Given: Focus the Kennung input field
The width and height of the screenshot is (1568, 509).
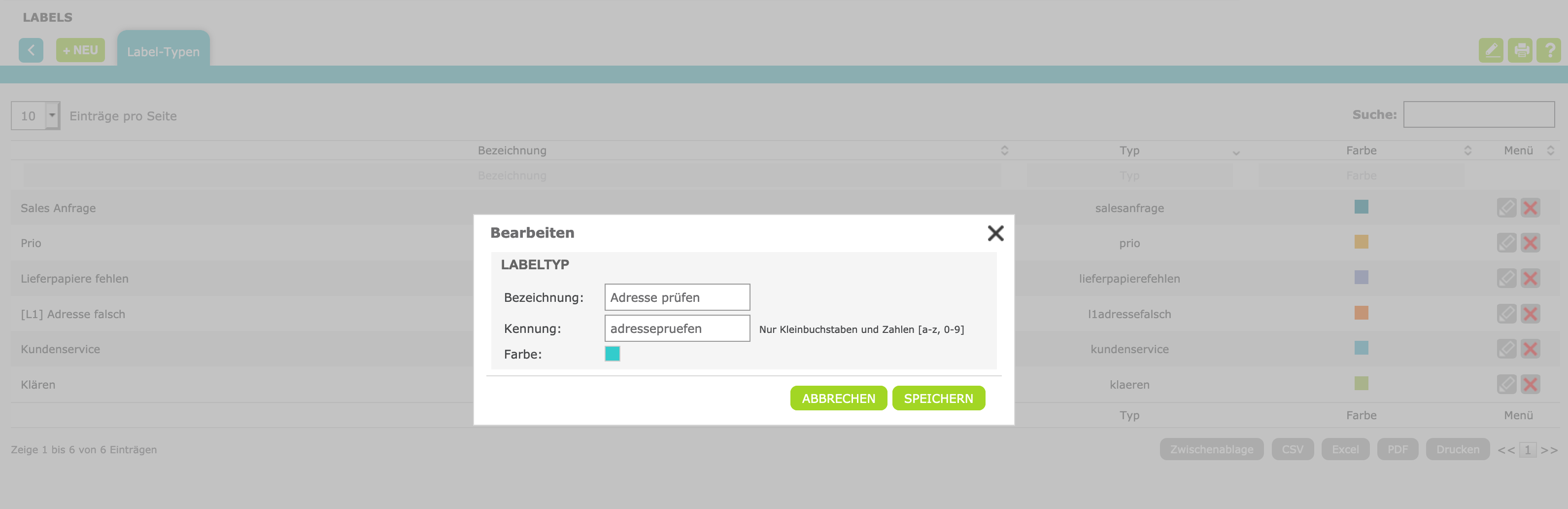Looking at the screenshot, I should (x=677, y=328).
